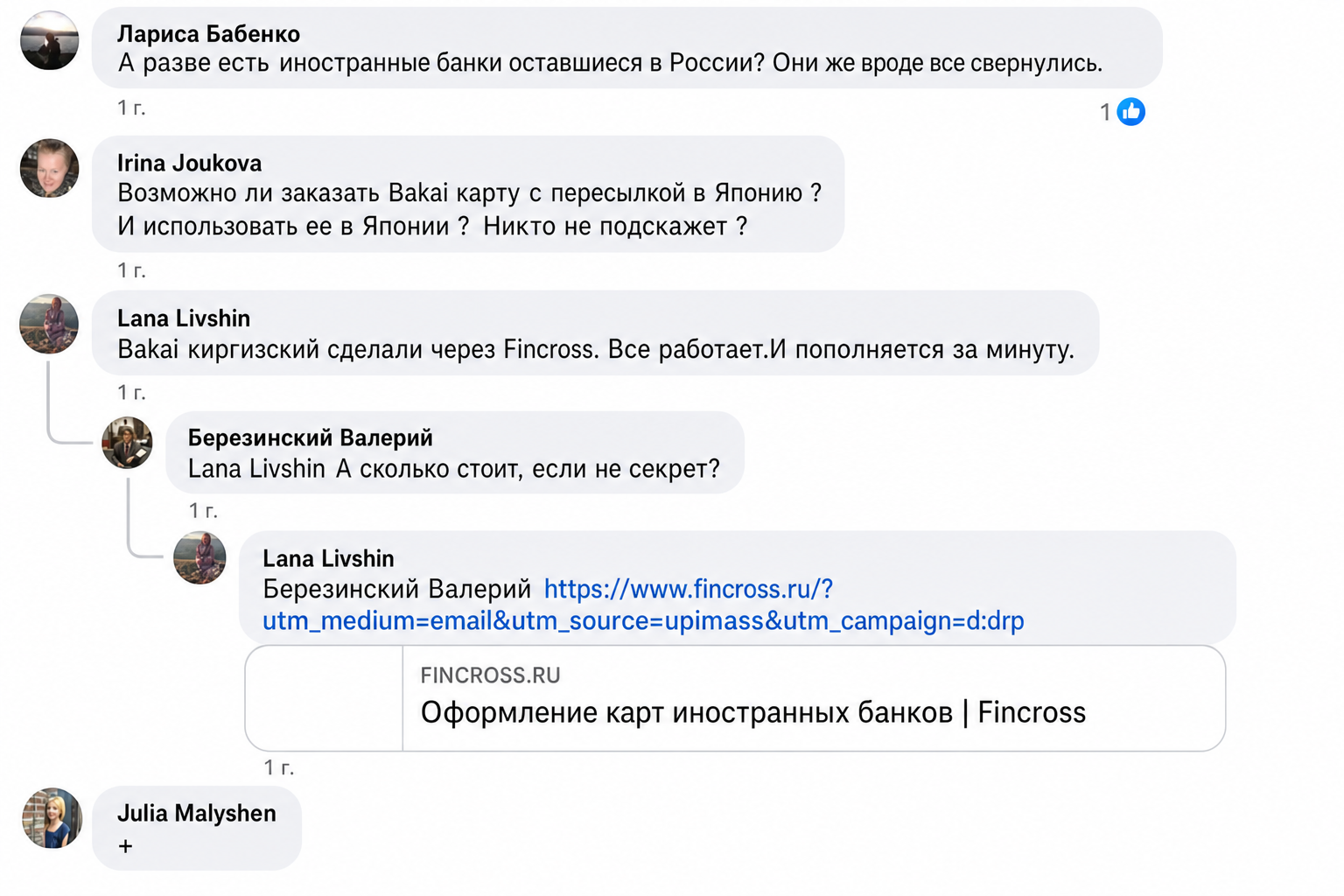Viewport: 1344px width, 896px height.
Task: Click the mention Lana Livshin in Валерий's reply
Action: point(256,469)
